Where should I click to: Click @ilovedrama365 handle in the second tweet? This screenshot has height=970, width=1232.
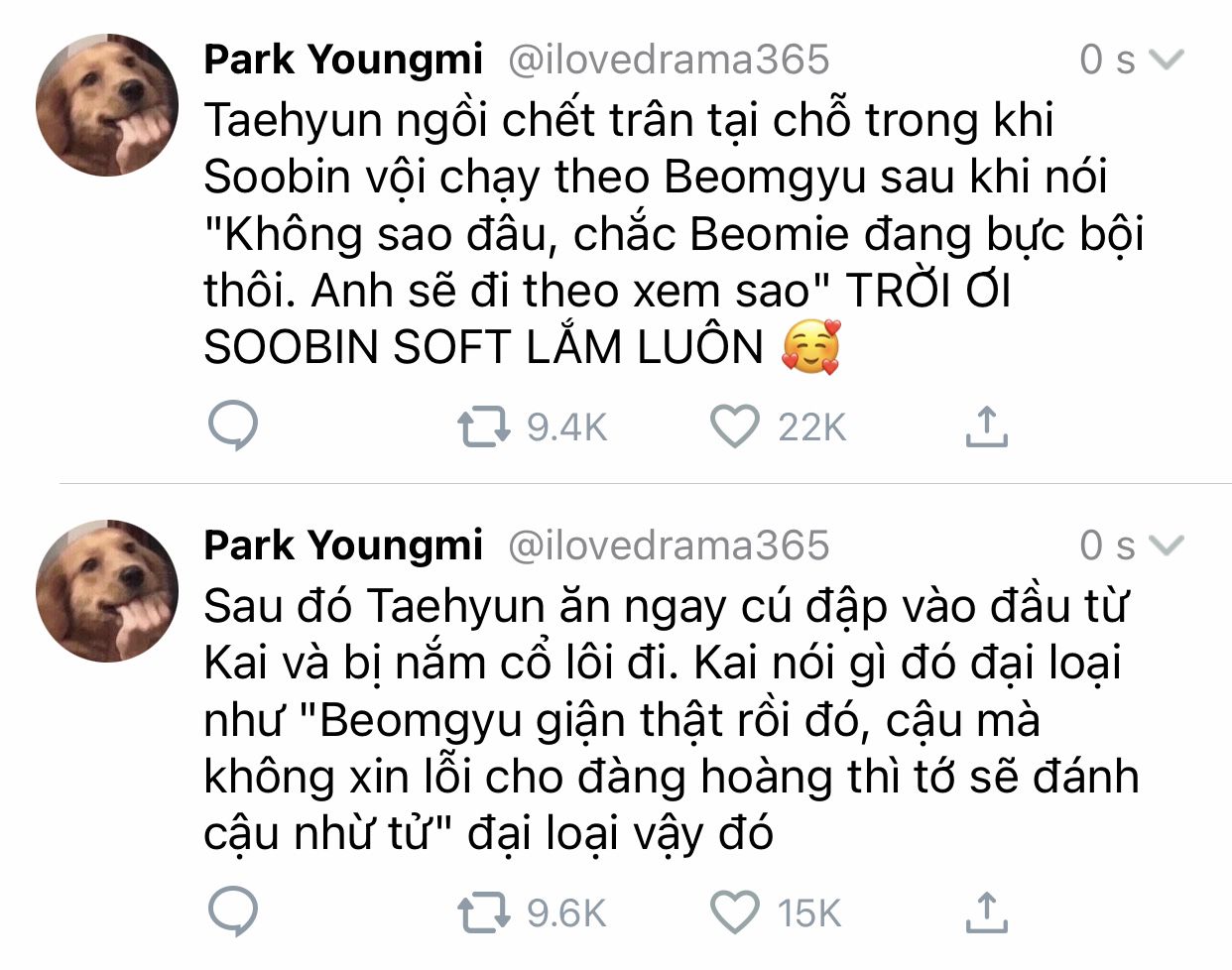(668, 546)
